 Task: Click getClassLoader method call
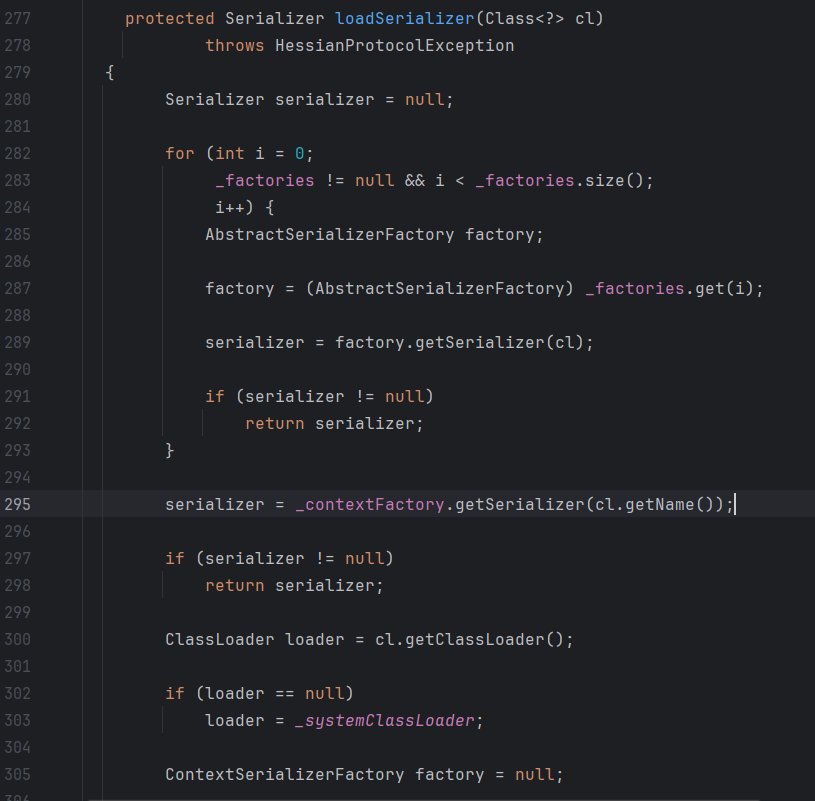click(x=484, y=639)
